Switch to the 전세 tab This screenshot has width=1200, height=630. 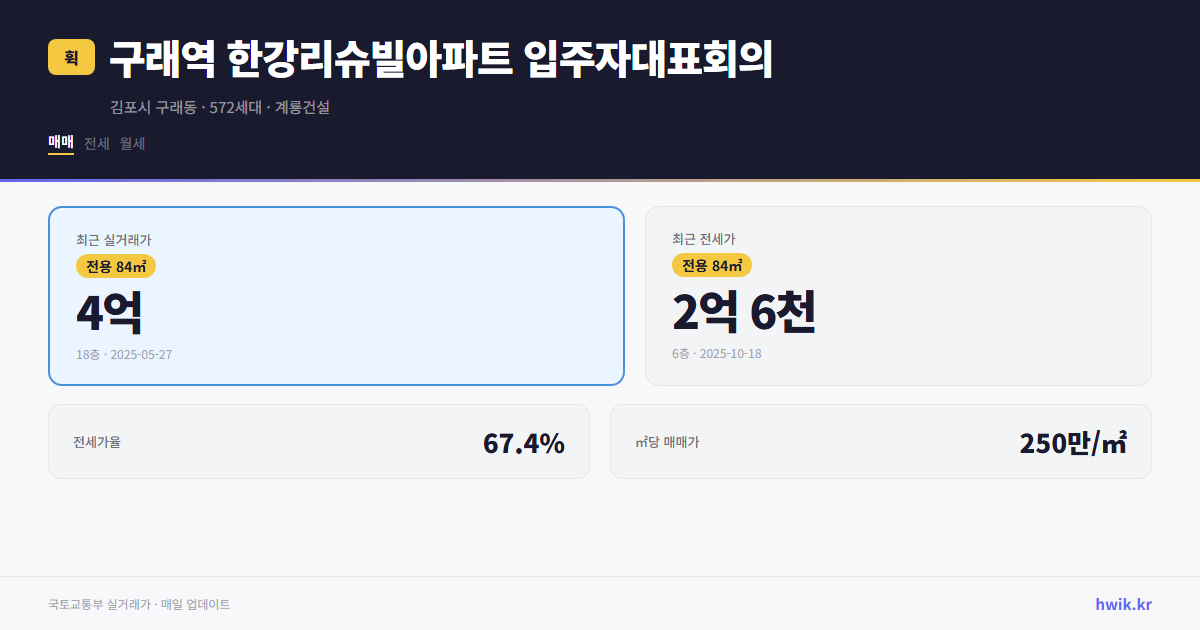tap(95, 143)
